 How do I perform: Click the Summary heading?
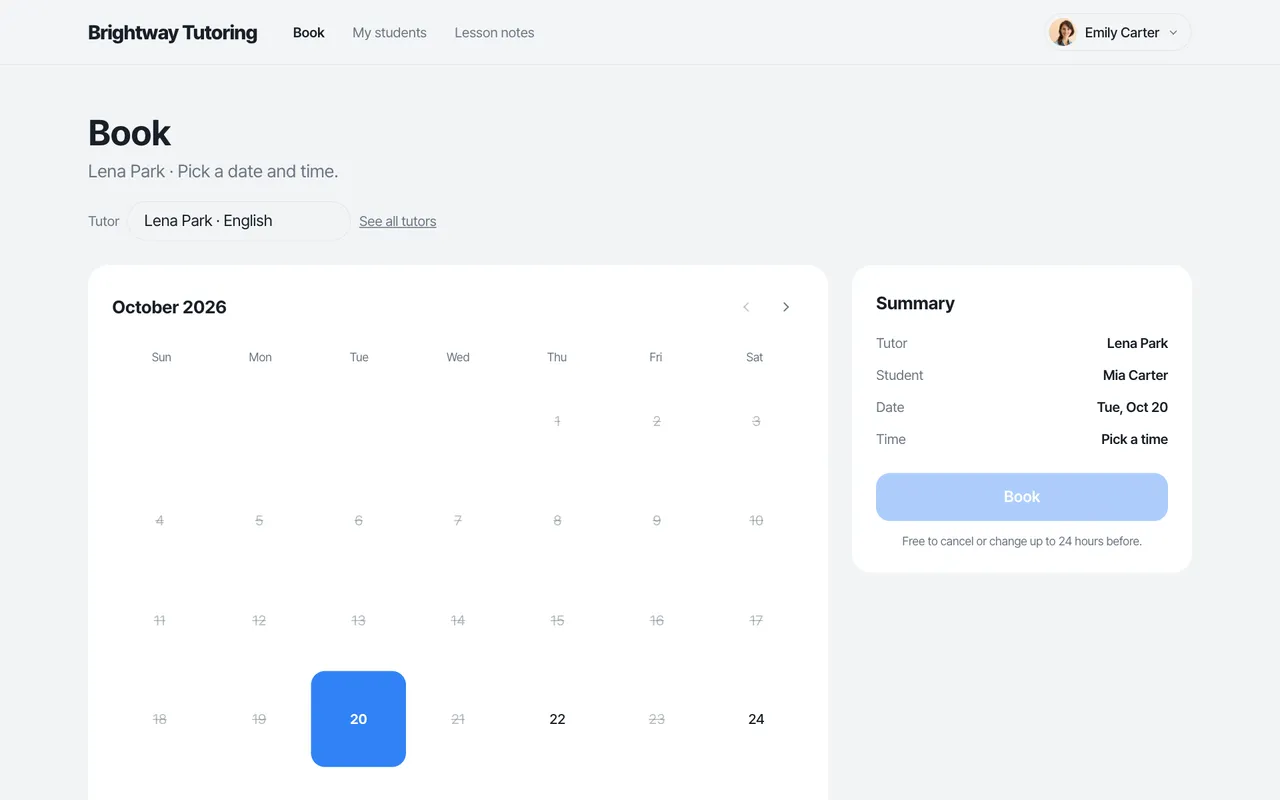pos(915,303)
